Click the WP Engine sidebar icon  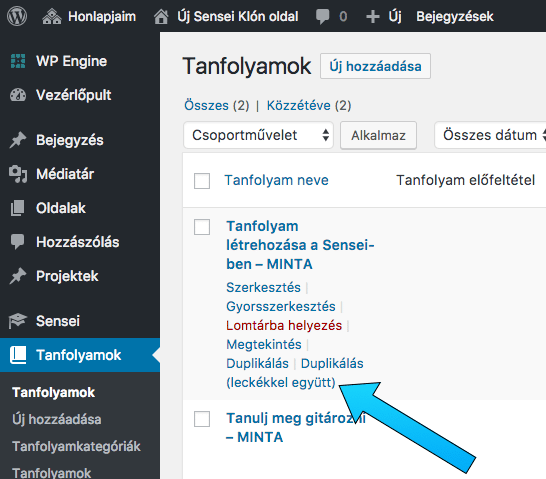(18, 61)
